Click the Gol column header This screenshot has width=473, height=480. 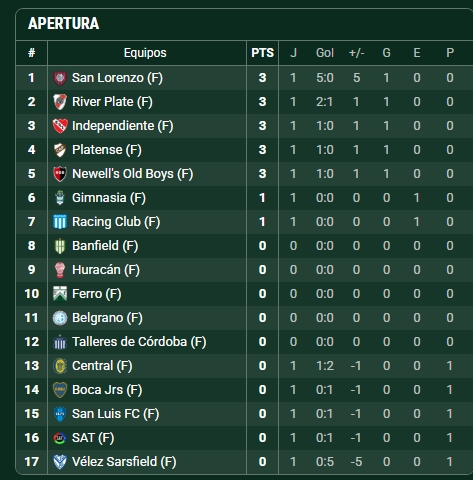tap(325, 53)
